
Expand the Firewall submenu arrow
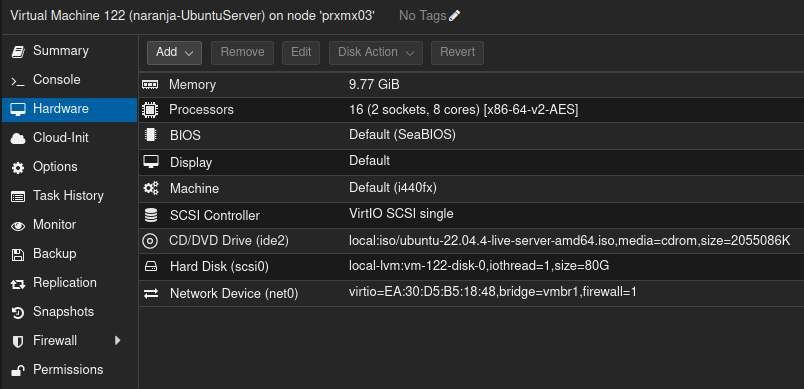pyautogui.click(x=117, y=340)
